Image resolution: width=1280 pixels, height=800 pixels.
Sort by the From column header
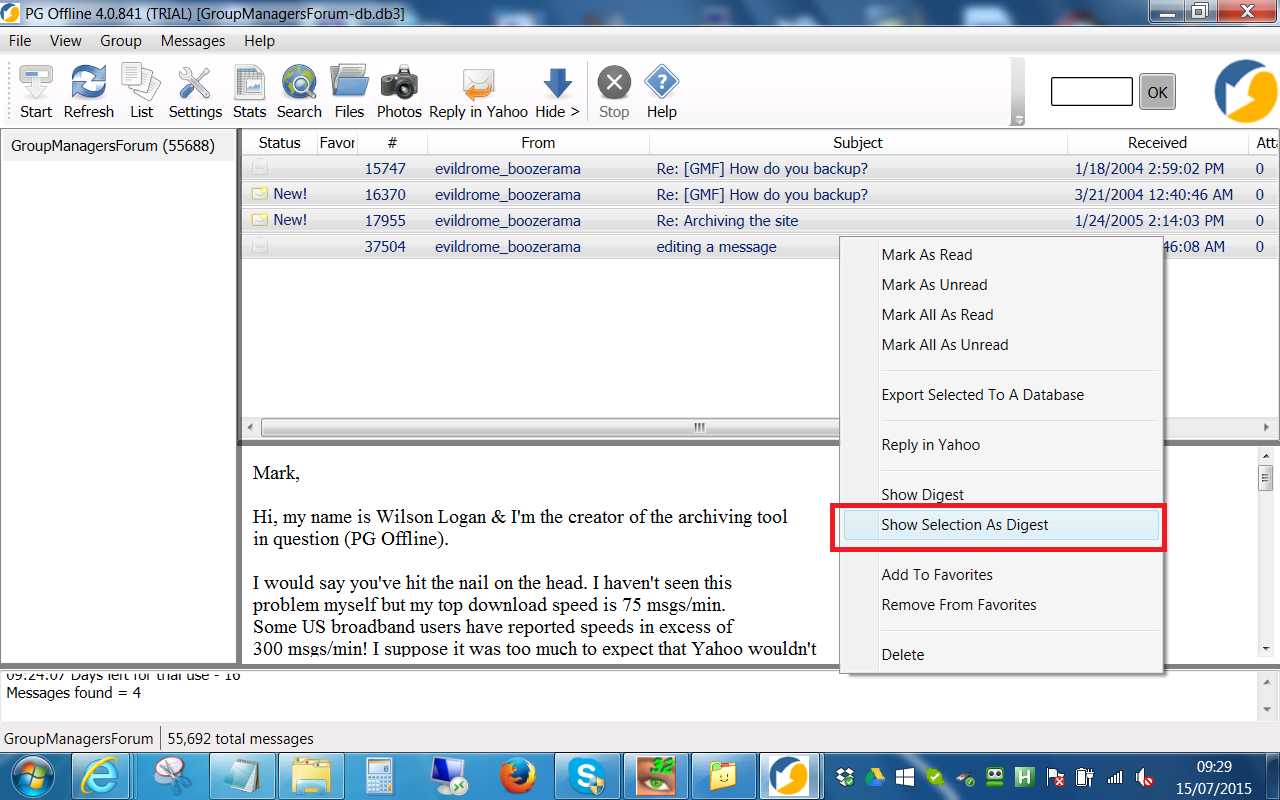click(538, 143)
